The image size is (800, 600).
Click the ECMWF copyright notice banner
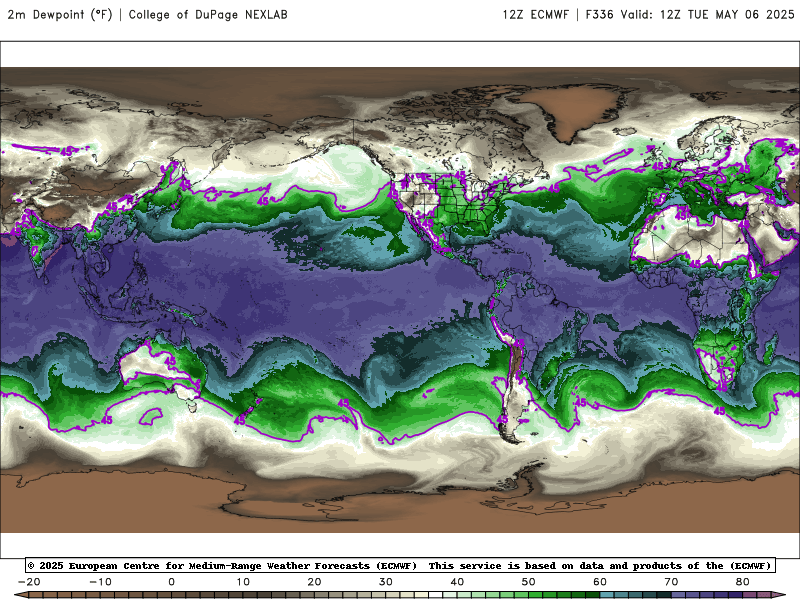tap(400, 565)
